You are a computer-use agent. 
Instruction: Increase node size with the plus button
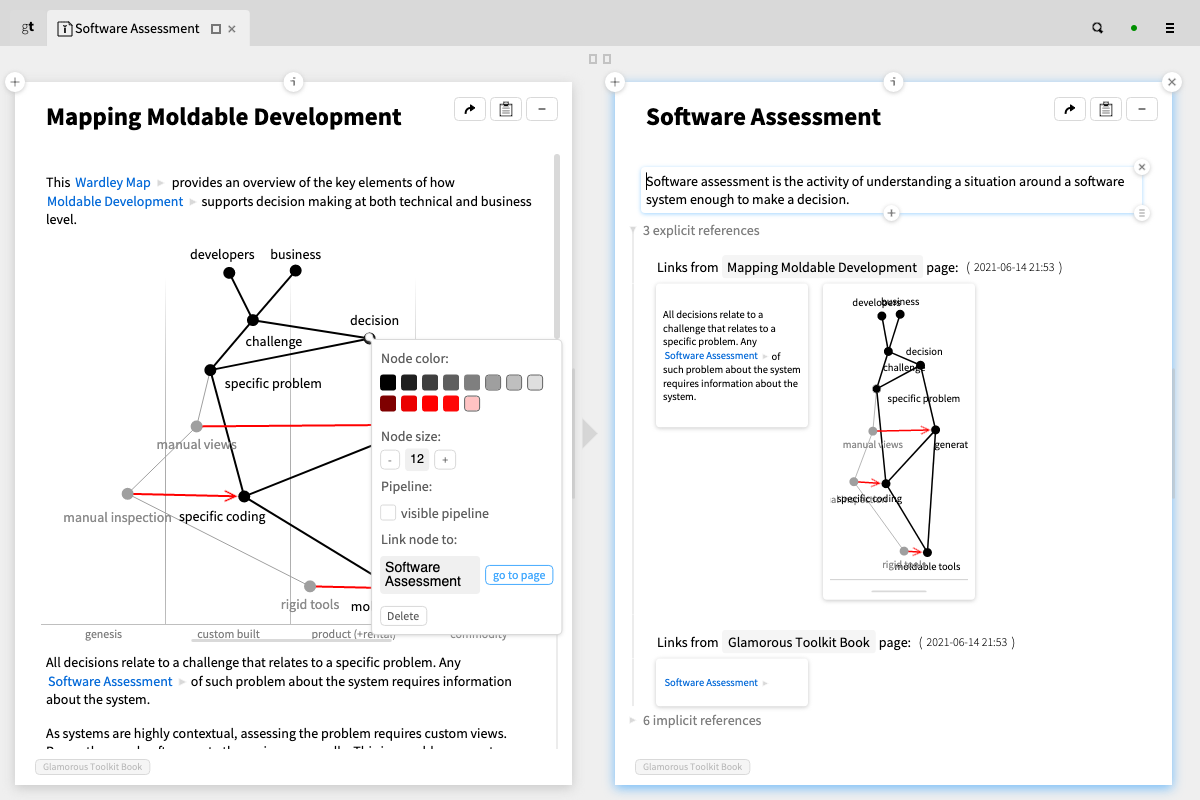(x=445, y=460)
